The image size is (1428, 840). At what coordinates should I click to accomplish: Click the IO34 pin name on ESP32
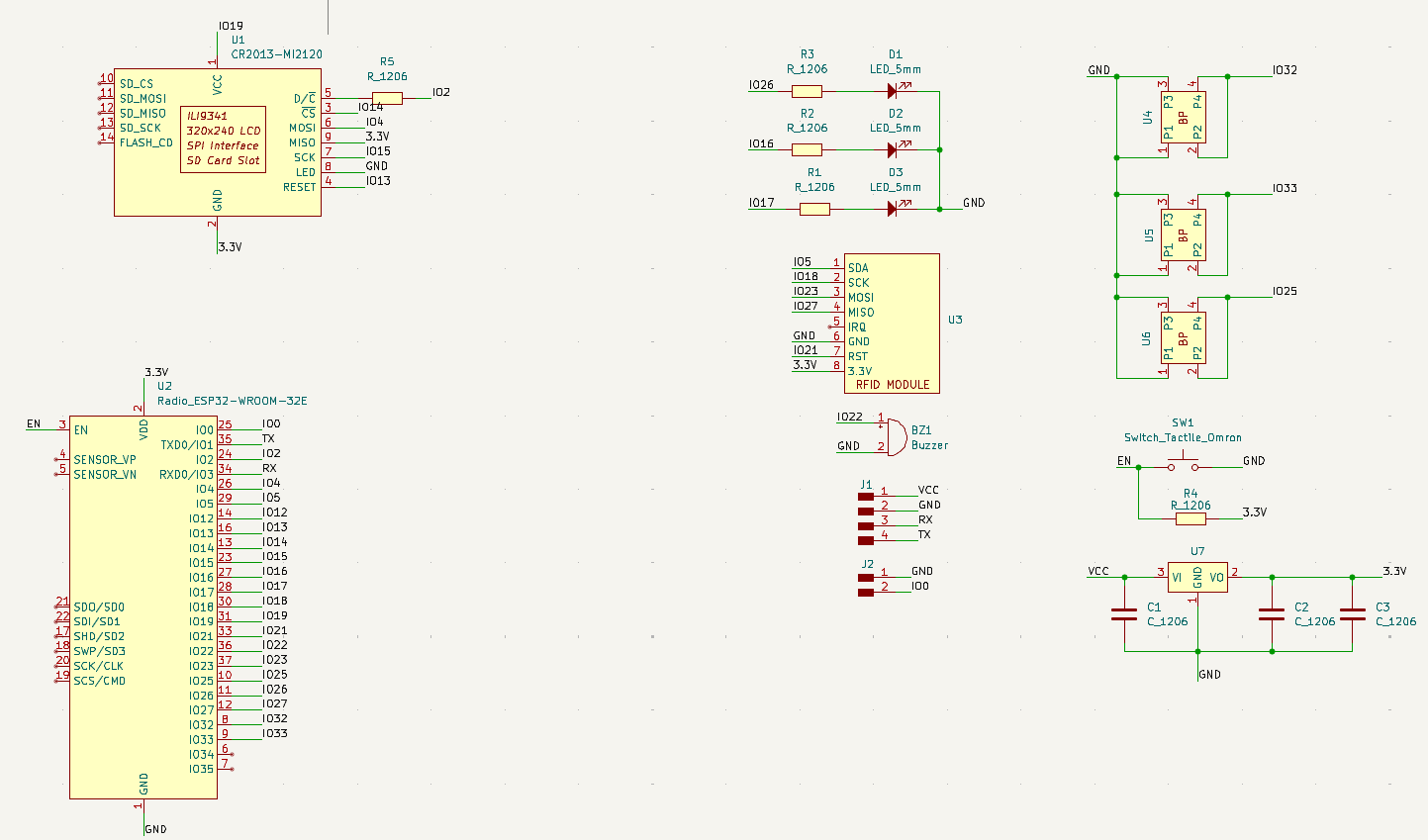coord(202,755)
